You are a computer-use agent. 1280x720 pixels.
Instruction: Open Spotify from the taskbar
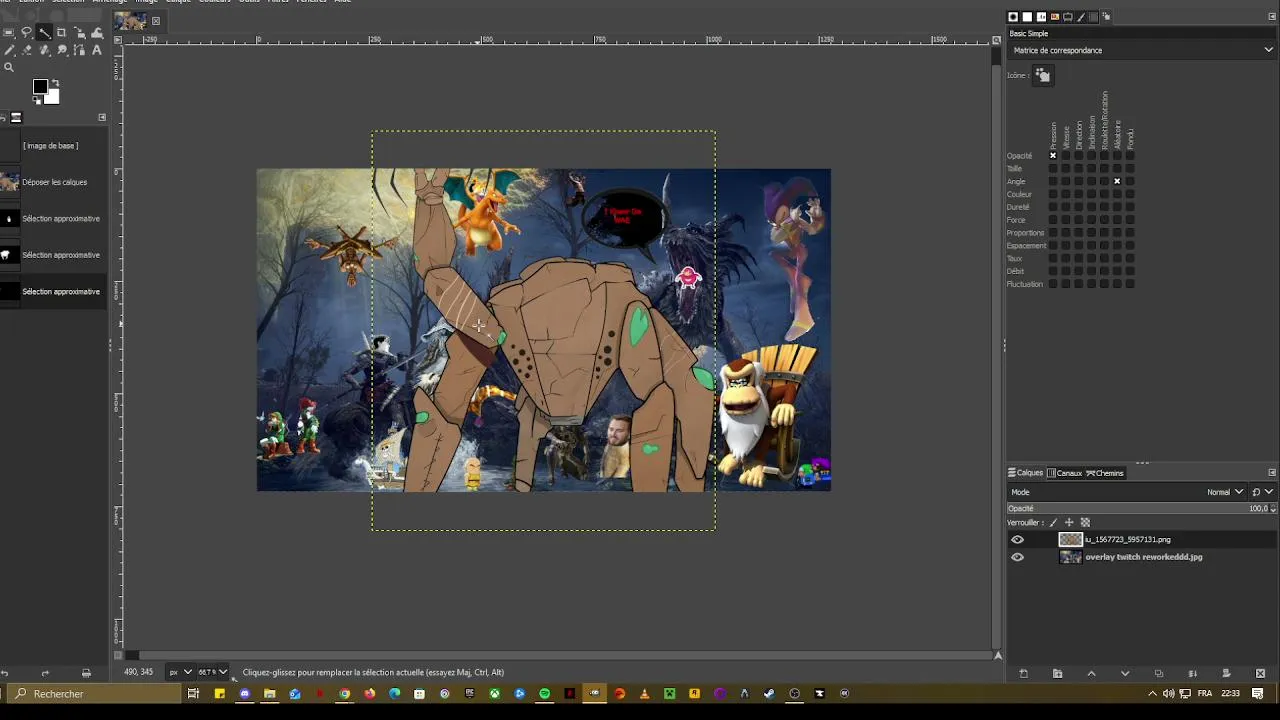544,694
